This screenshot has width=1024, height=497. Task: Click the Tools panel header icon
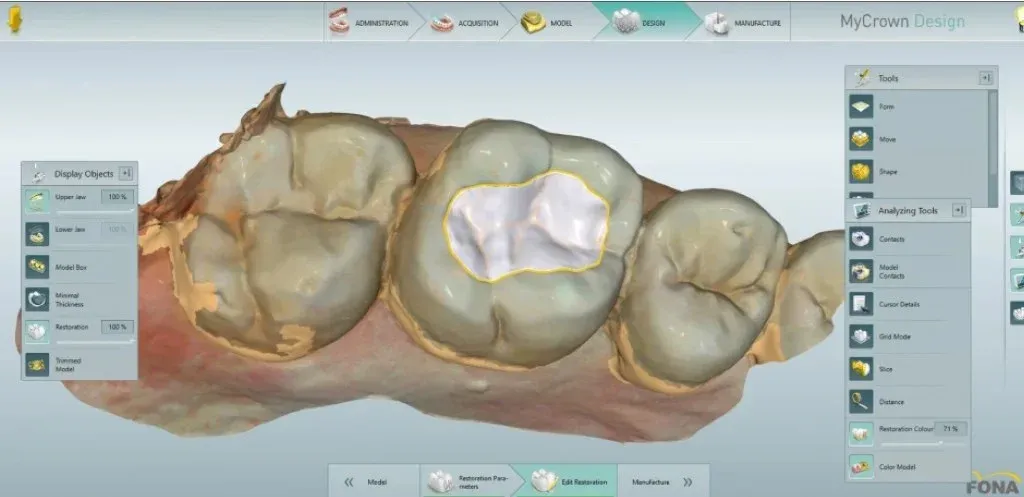(862, 78)
